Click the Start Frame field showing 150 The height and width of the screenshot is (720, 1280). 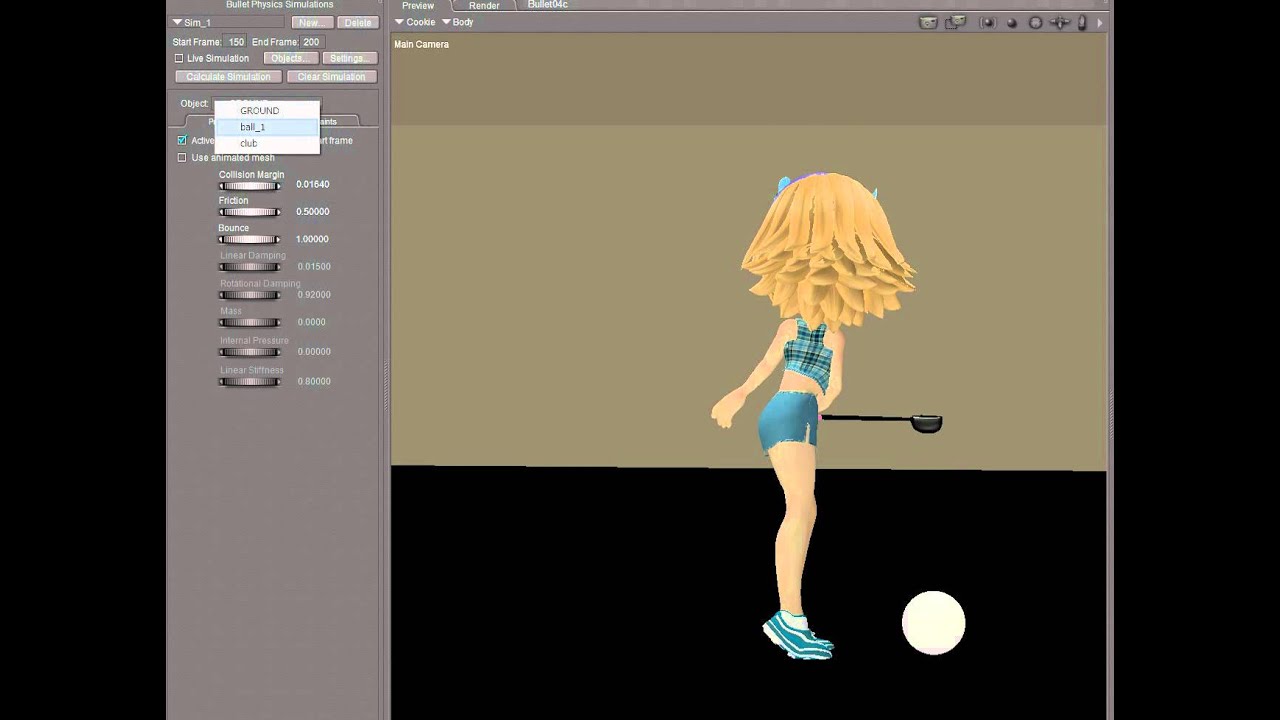coord(235,42)
